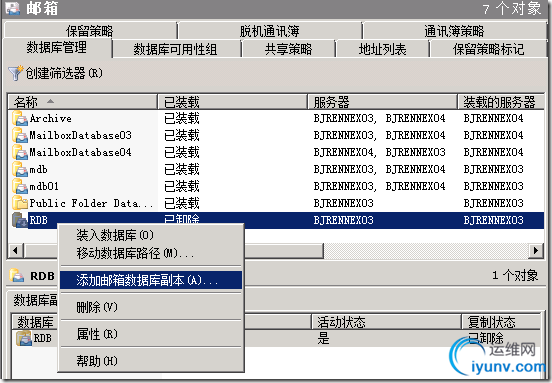This screenshot has height=383, width=552.
Task: Choose 删除(V) from context menu
Action: click(151, 307)
